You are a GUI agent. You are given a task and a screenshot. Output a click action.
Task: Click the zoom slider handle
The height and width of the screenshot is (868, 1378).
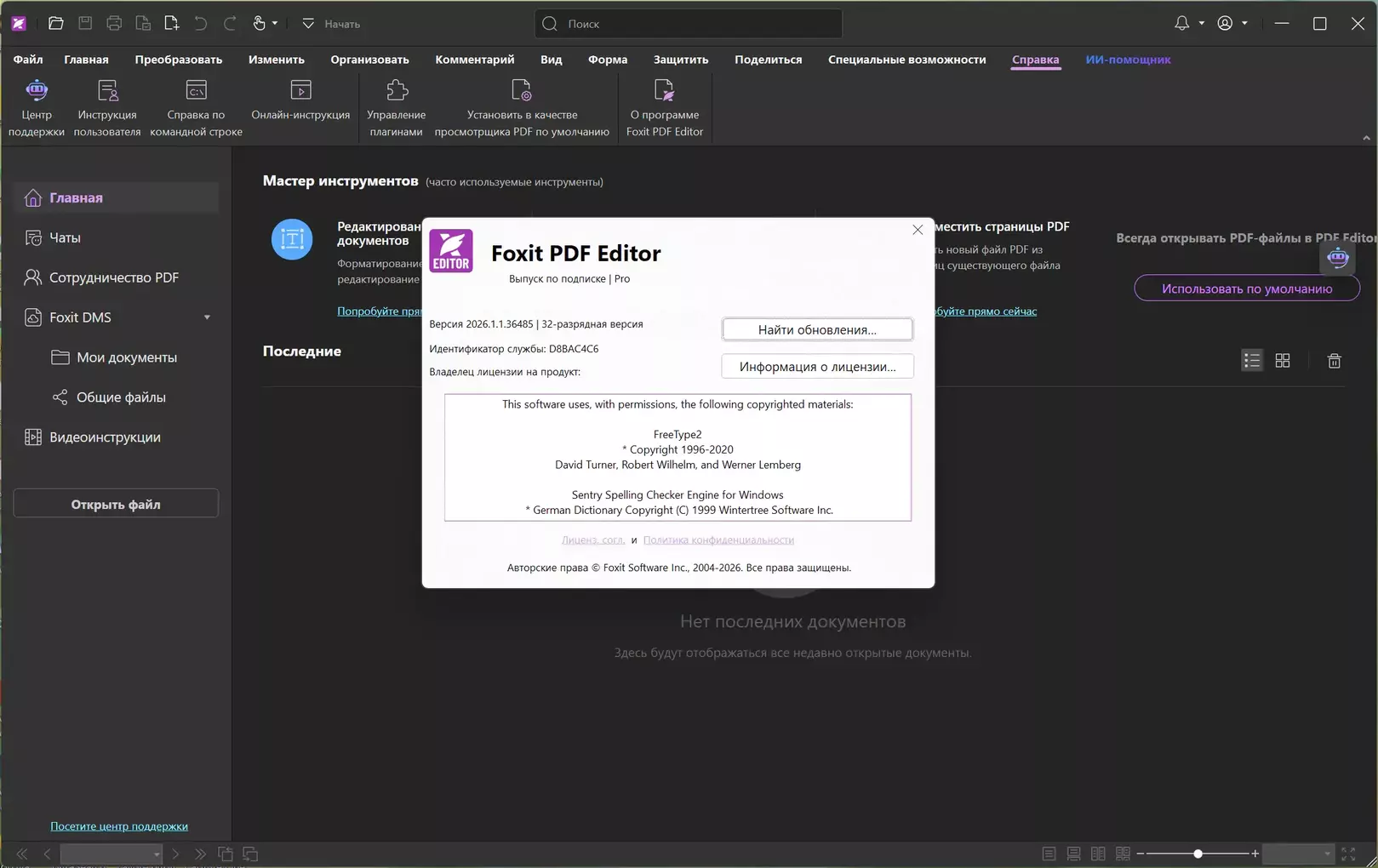1198,854
